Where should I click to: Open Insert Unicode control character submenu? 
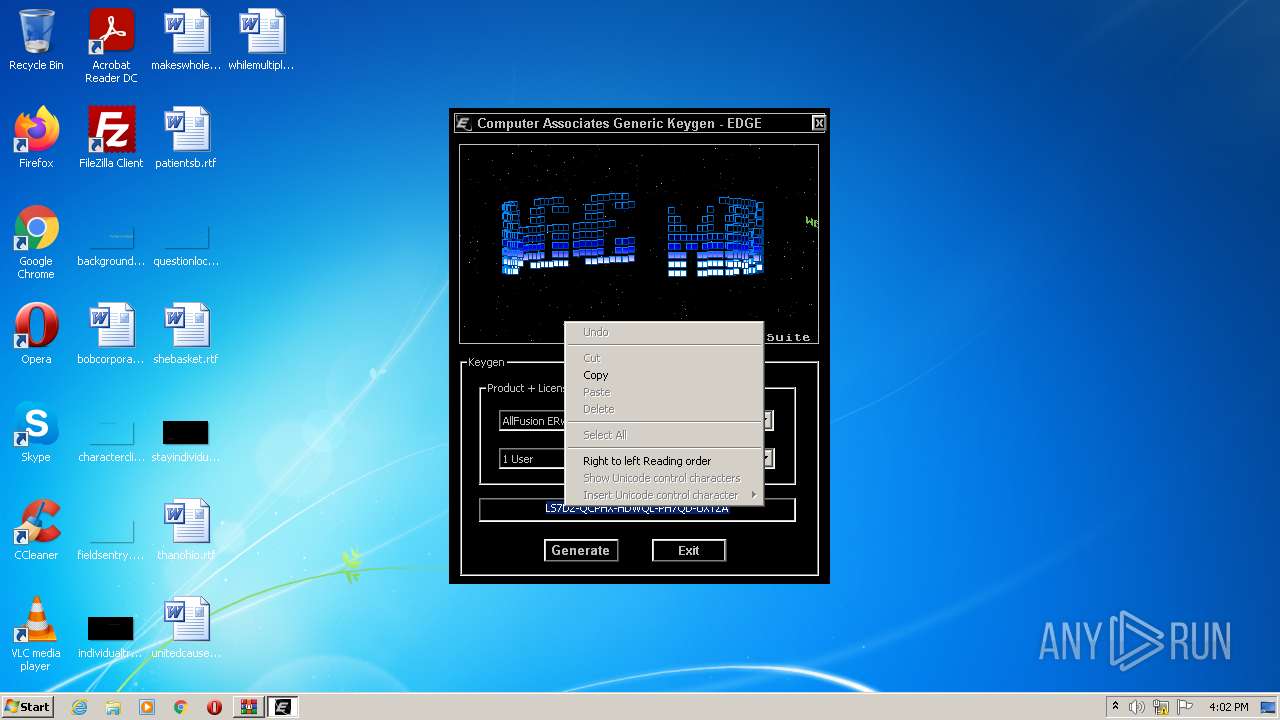(662, 495)
